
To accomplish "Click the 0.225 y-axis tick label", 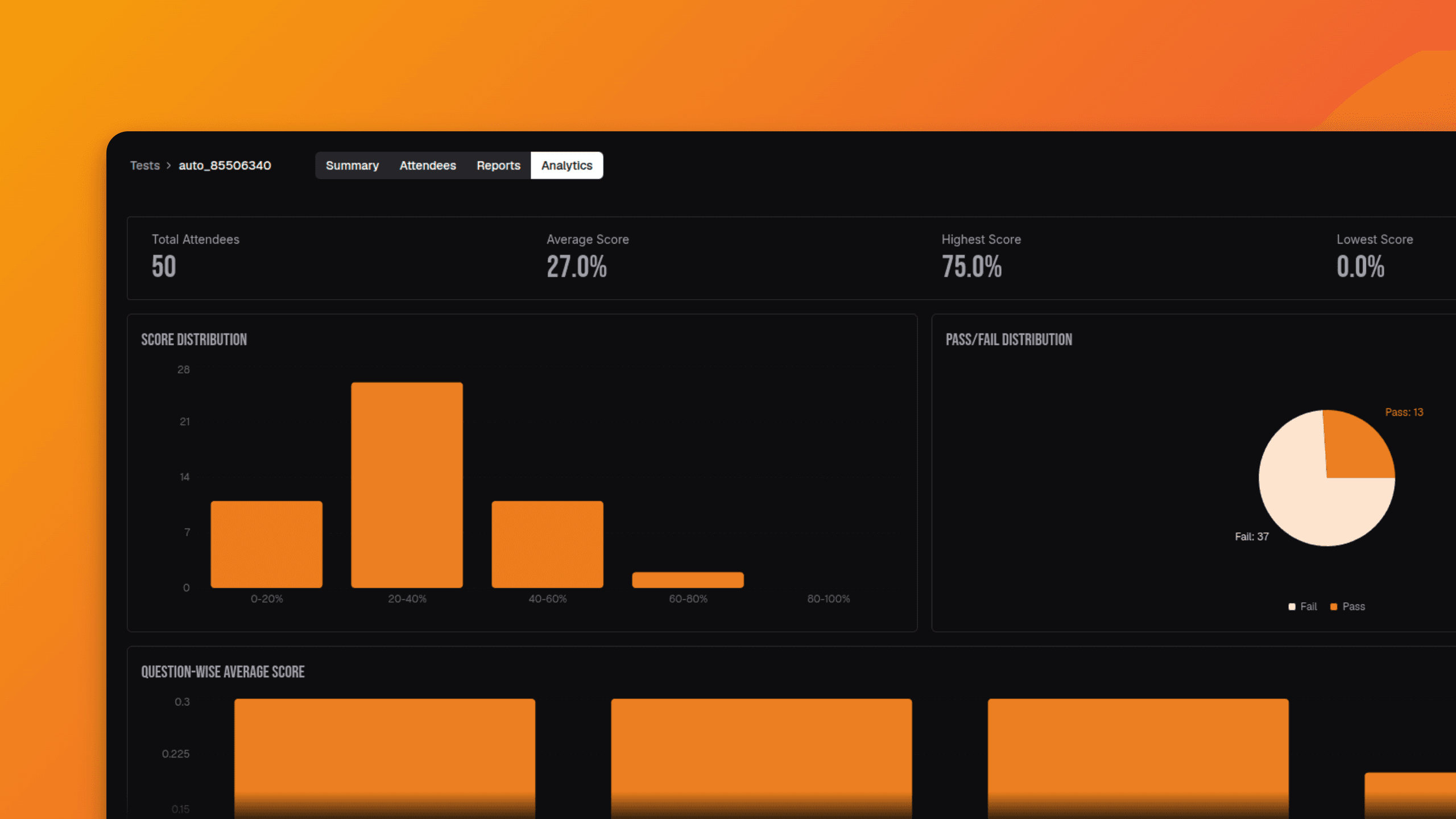I will 176,754.
